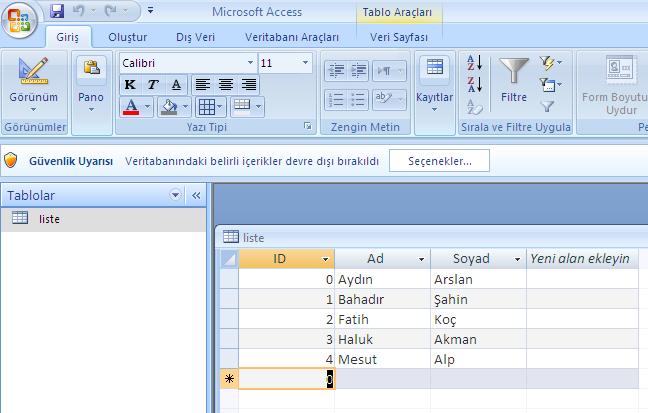Image resolution: width=648 pixels, height=413 pixels.
Task: Redo the last action
Action: (x=111, y=11)
